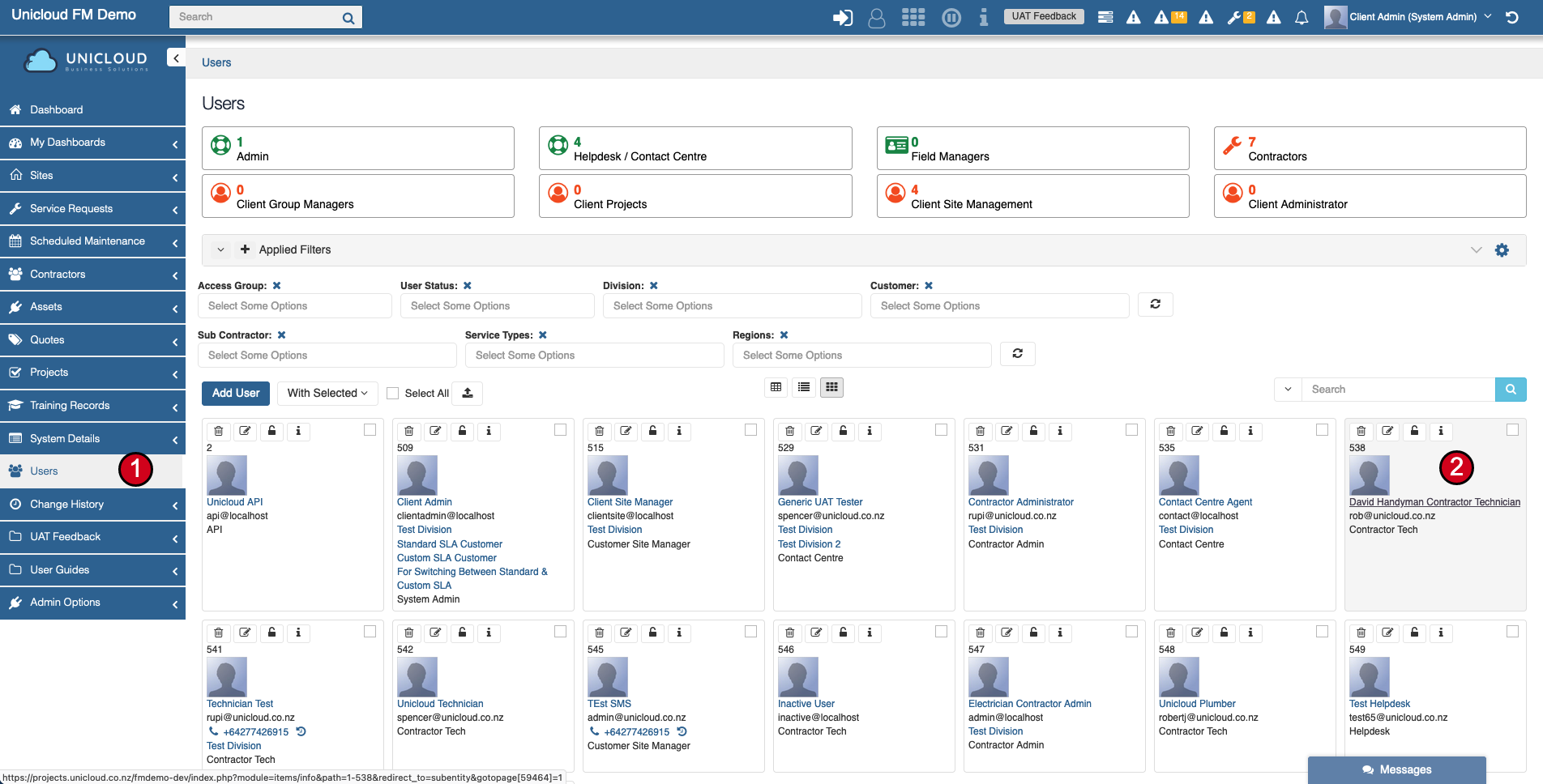Open Division select options
The image size is (1543, 784).
pyautogui.click(x=733, y=306)
